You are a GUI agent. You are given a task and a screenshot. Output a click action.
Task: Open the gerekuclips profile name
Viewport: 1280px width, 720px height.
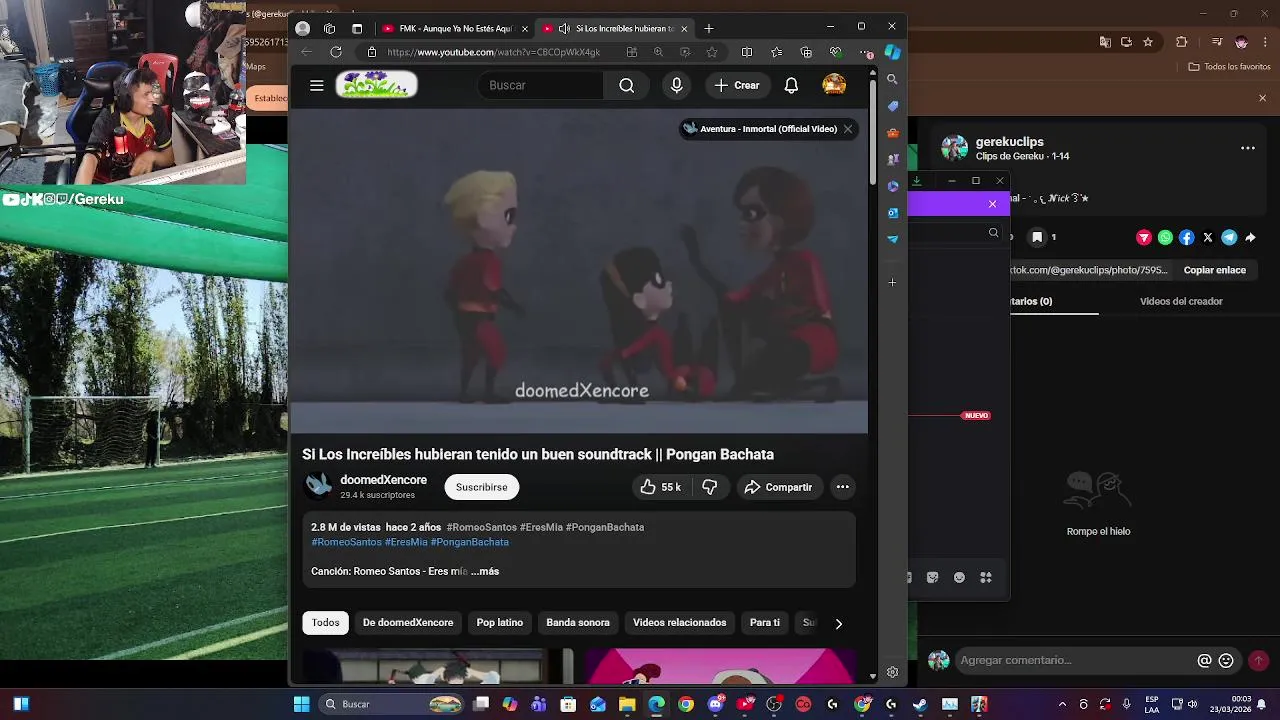click(x=1009, y=142)
